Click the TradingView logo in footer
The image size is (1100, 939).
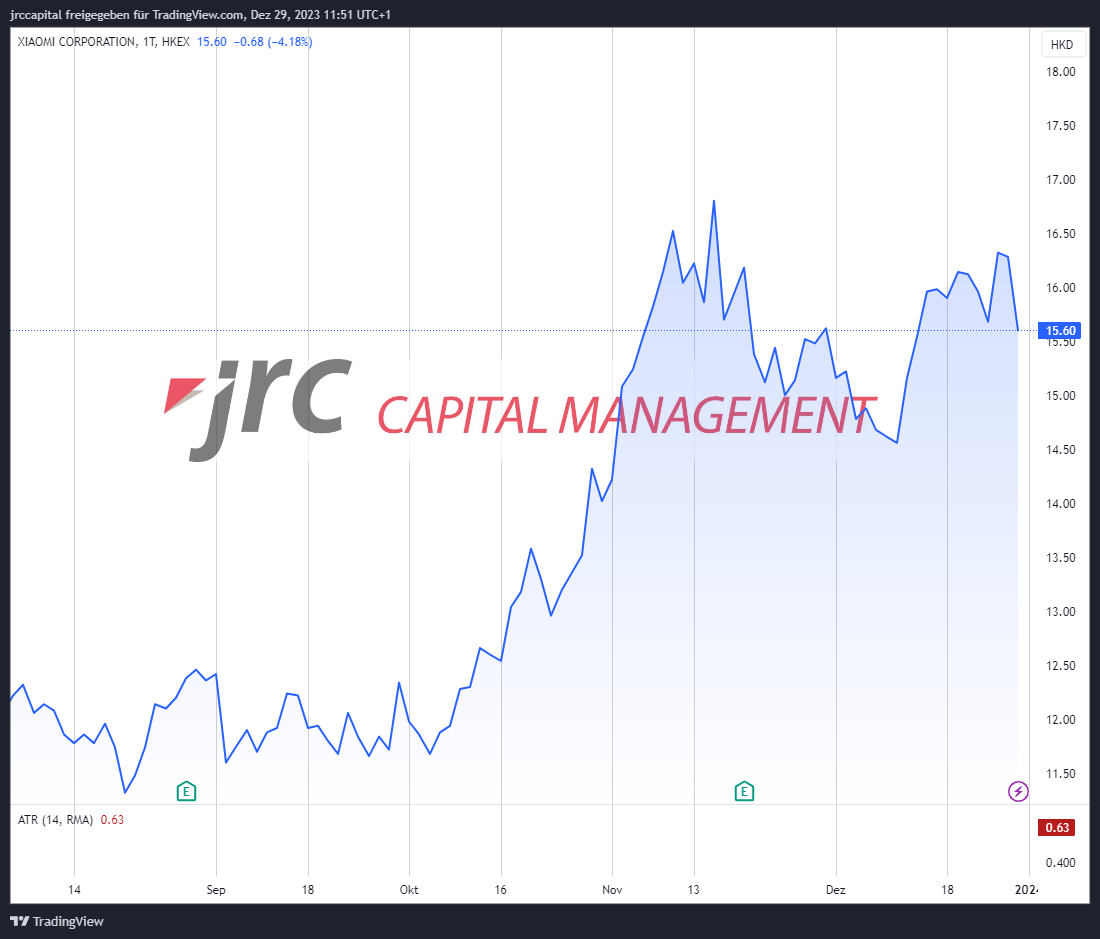coord(58,921)
